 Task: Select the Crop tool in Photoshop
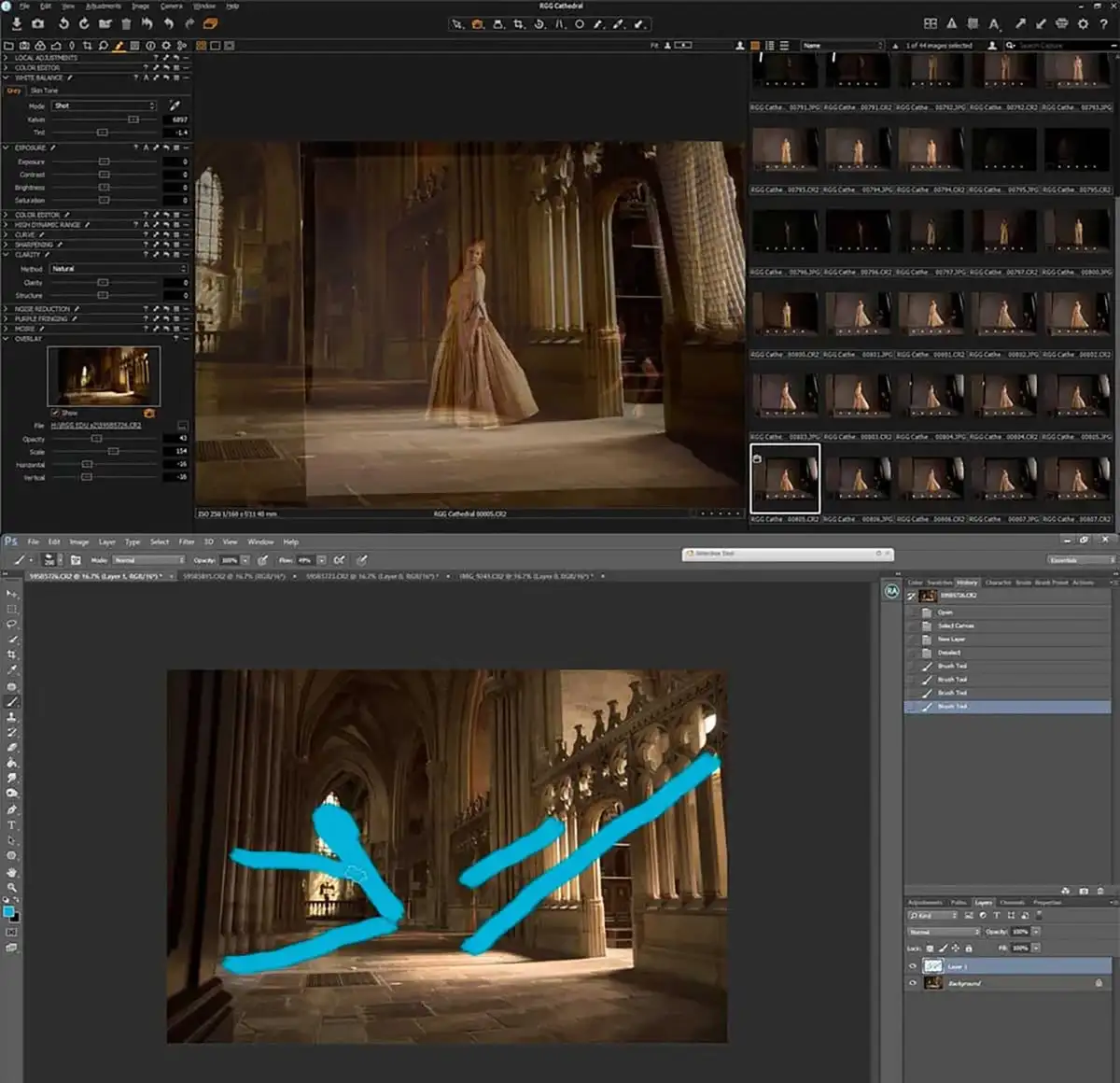(12, 654)
